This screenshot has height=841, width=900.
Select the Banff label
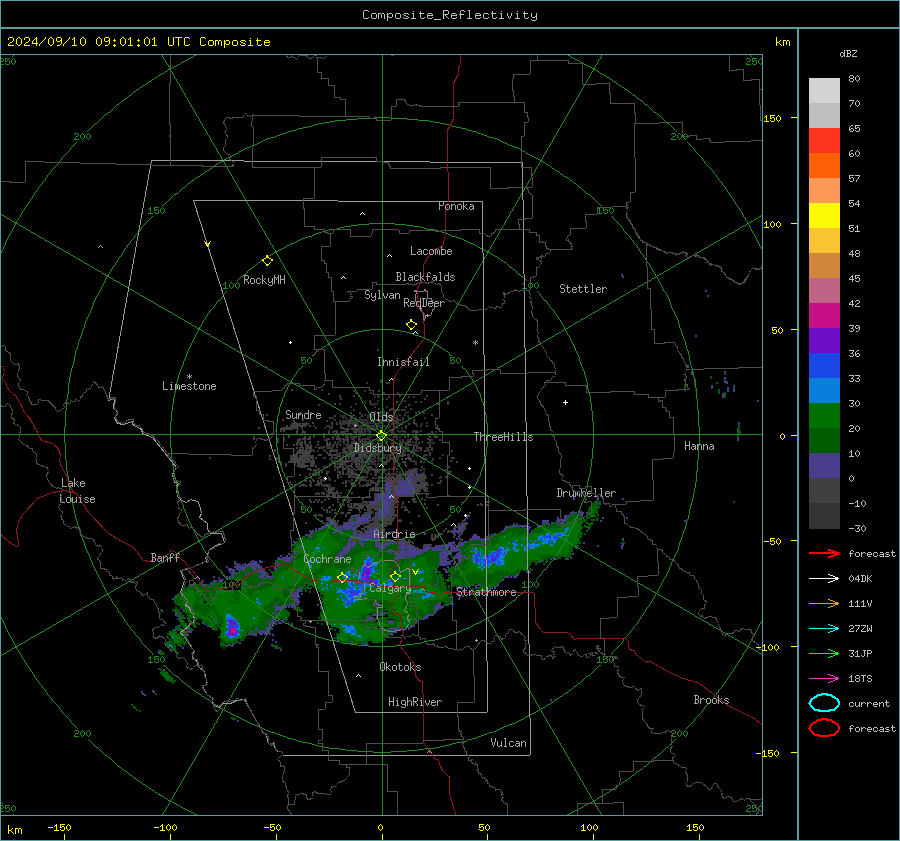coord(165,557)
